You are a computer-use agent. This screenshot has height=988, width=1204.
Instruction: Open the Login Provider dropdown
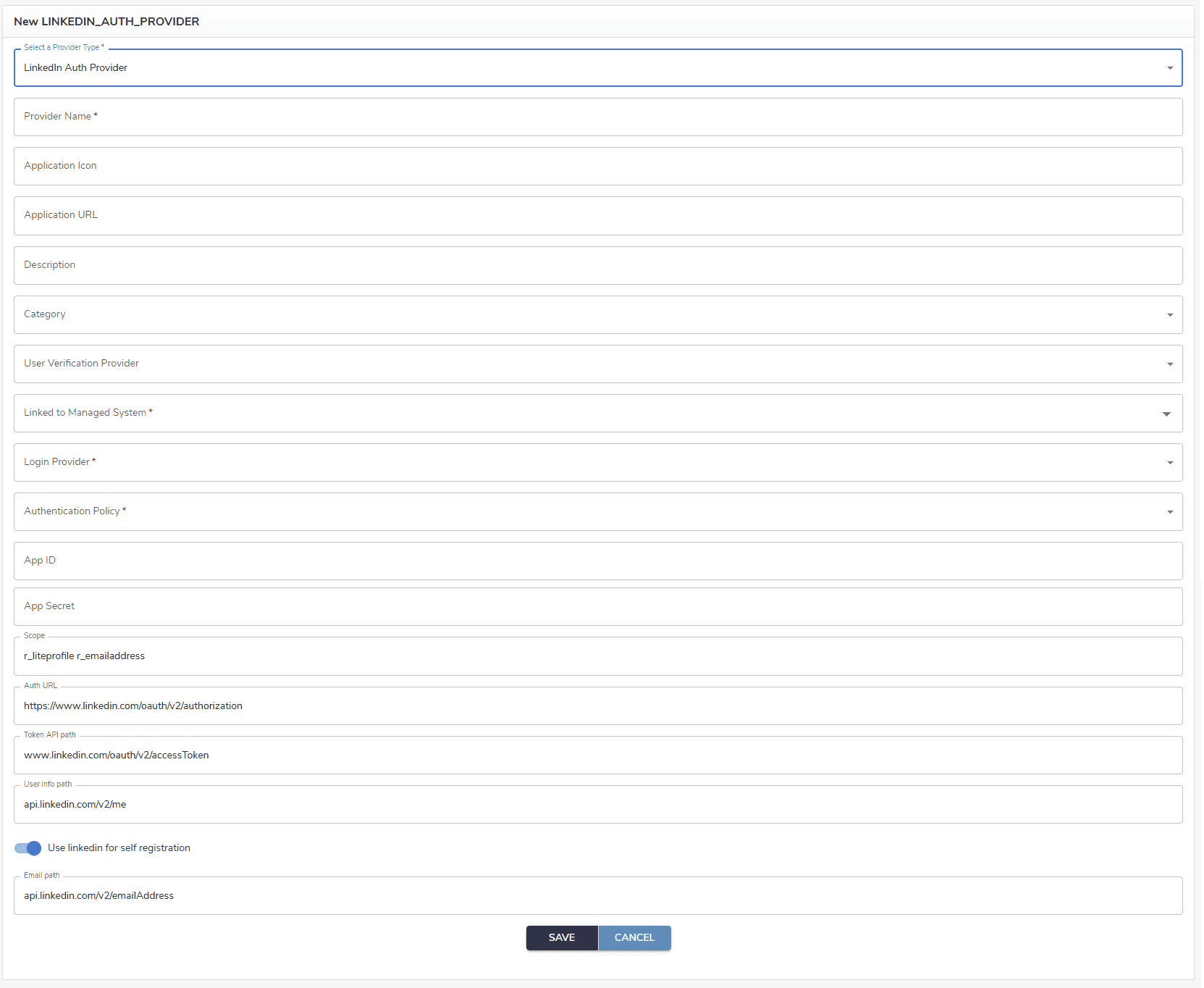click(x=597, y=463)
